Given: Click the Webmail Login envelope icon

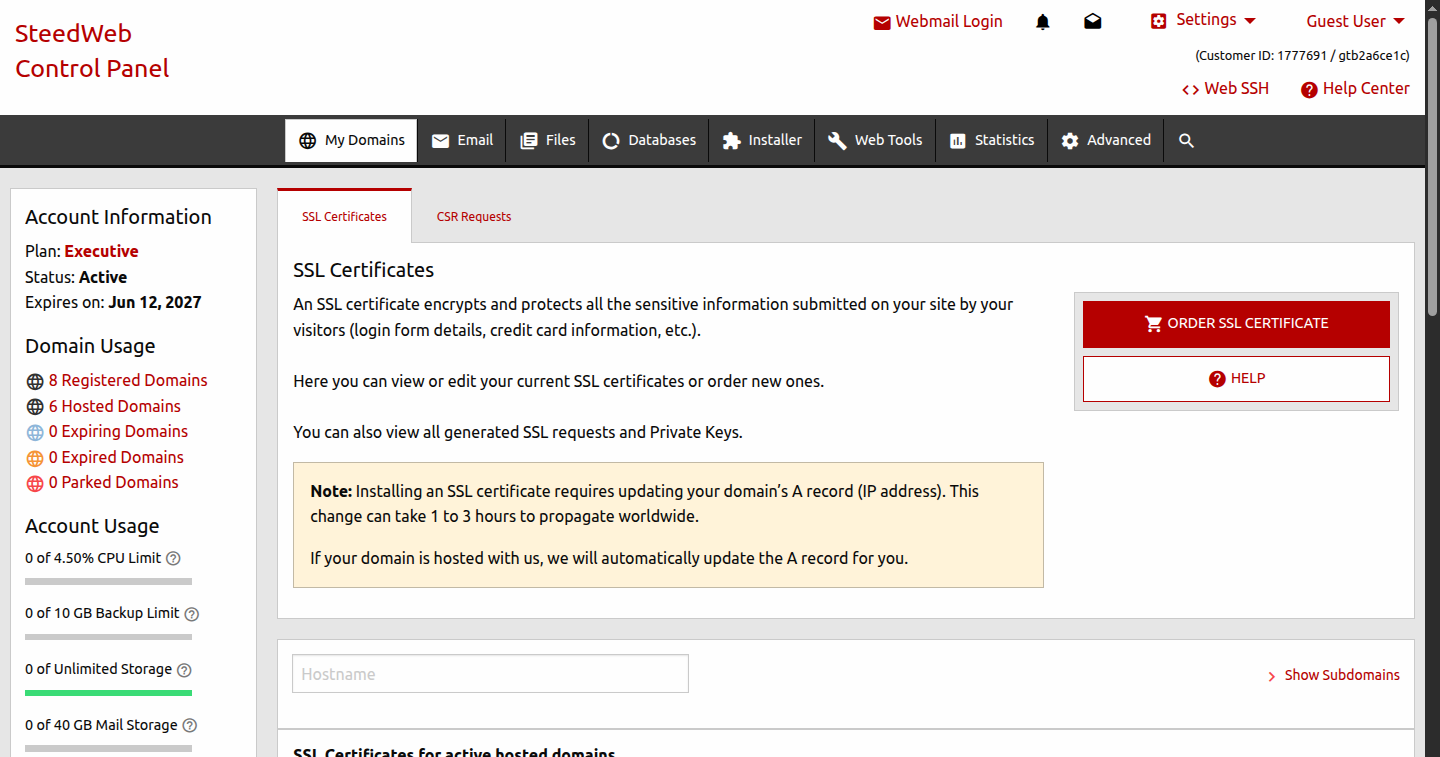Looking at the screenshot, I should coord(882,22).
